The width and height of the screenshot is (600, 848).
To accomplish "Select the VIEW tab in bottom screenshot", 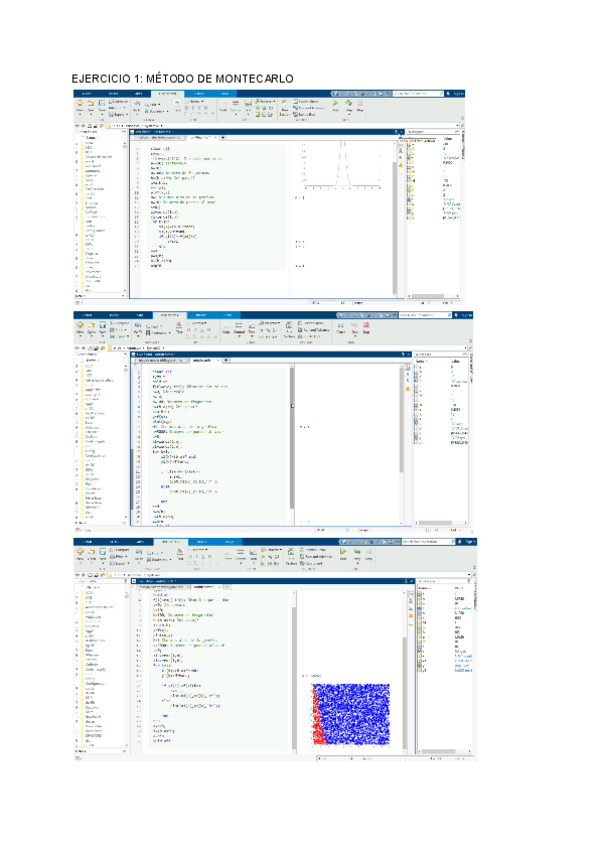I will (x=230, y=541).
